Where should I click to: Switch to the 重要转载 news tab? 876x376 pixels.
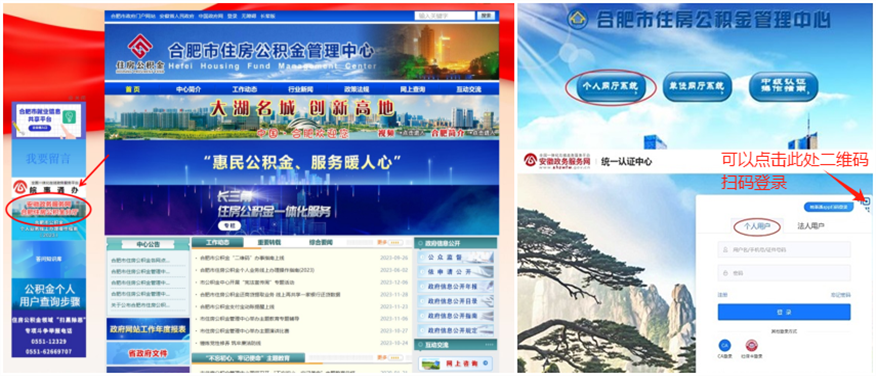(x=269, y=242)
